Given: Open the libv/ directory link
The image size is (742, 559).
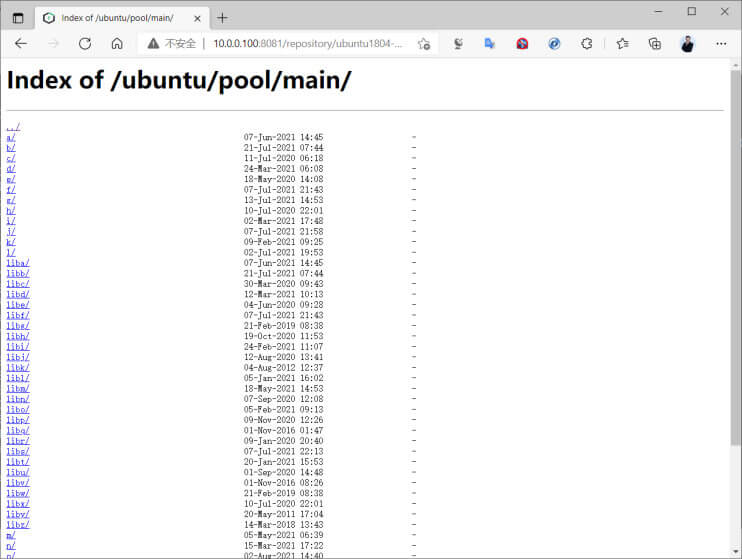Looking at the screenshot, I should 18,482.
